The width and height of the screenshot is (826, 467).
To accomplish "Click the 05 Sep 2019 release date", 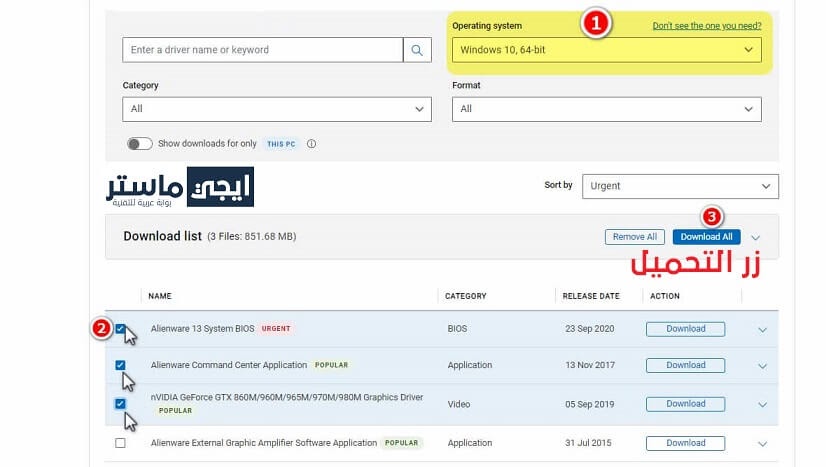I will (589, 404).
